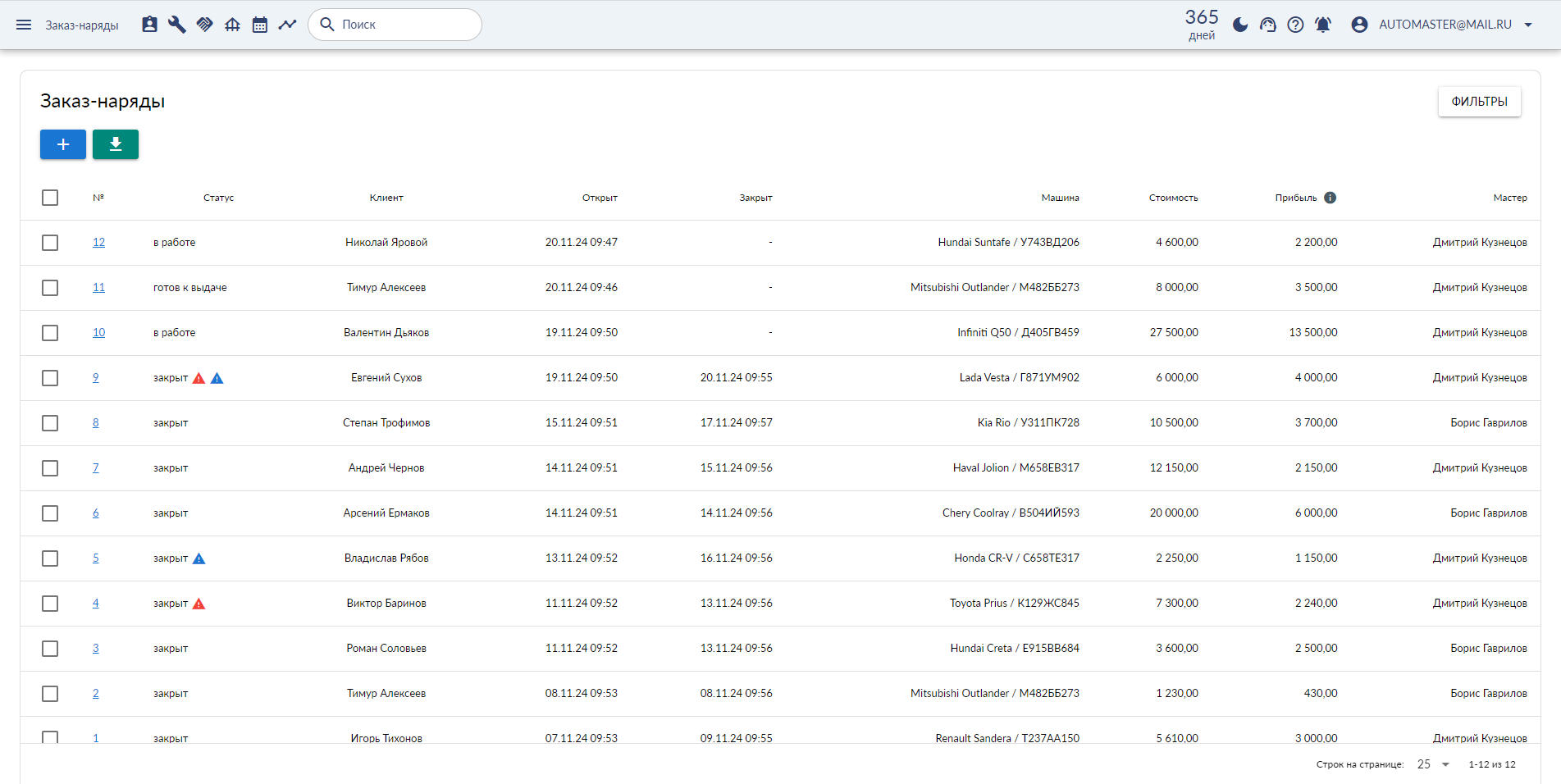Open the hamburger navigation menu
Image resolution: width=1561 pixels, height=784 pixels.
24,25
